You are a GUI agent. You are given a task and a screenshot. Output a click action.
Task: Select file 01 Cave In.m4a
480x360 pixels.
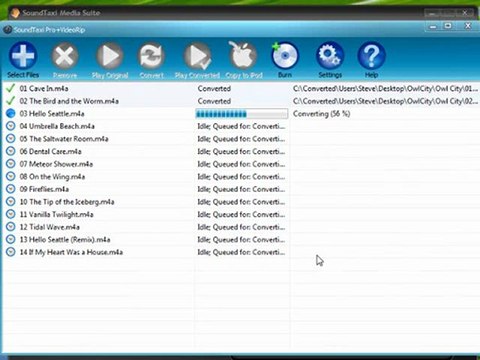point(44,89)
